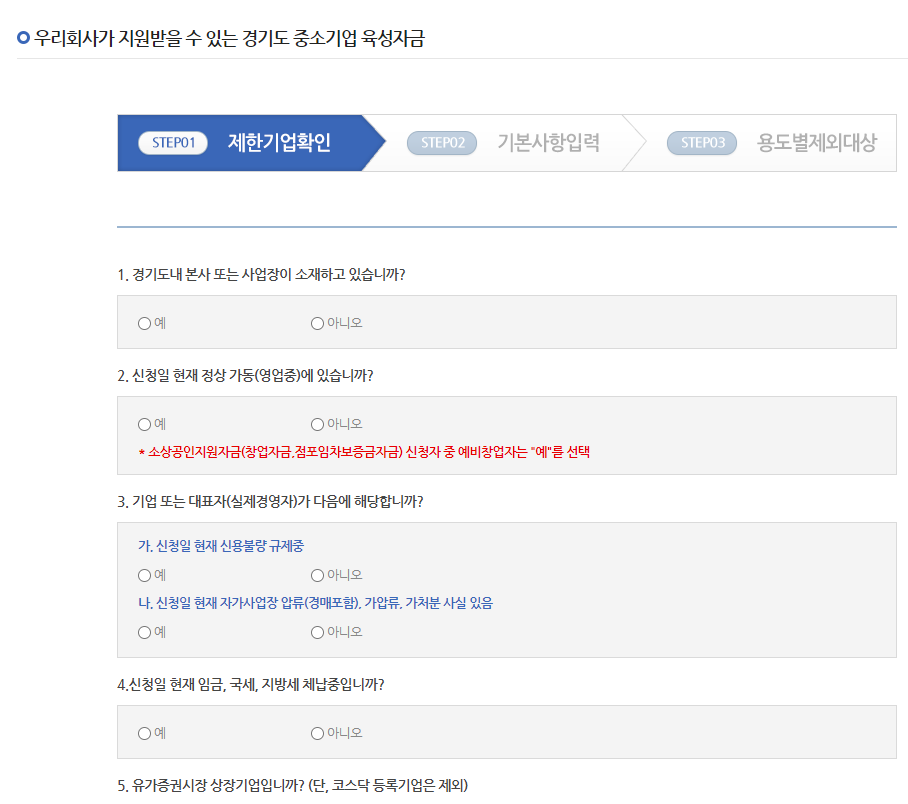Viewport: 908px width, 804px height.
Task: Click the page title 경기도 중소기업 육성자금
Action: point(229,38)
